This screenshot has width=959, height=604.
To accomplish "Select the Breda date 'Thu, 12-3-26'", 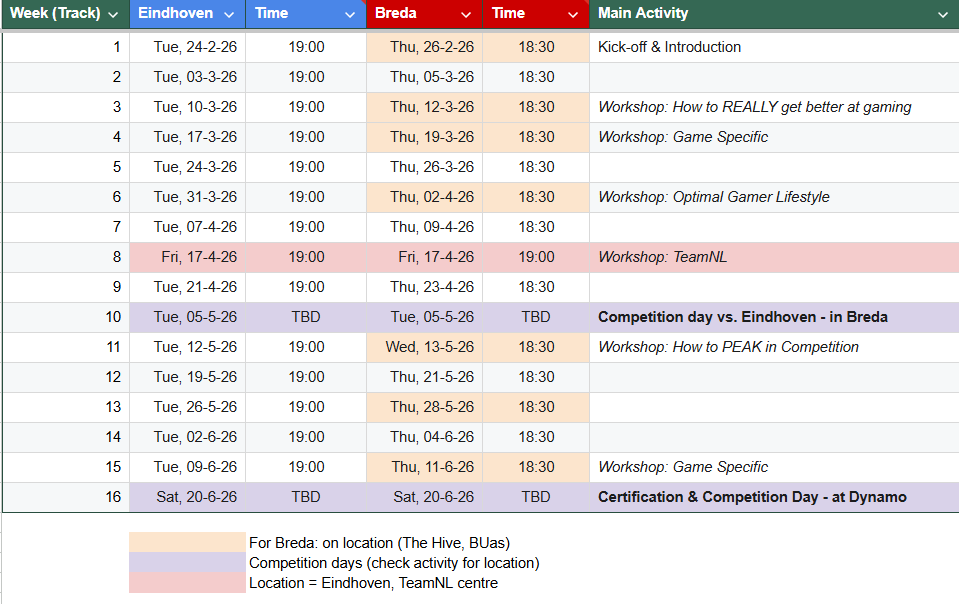I will pos(424,107).
